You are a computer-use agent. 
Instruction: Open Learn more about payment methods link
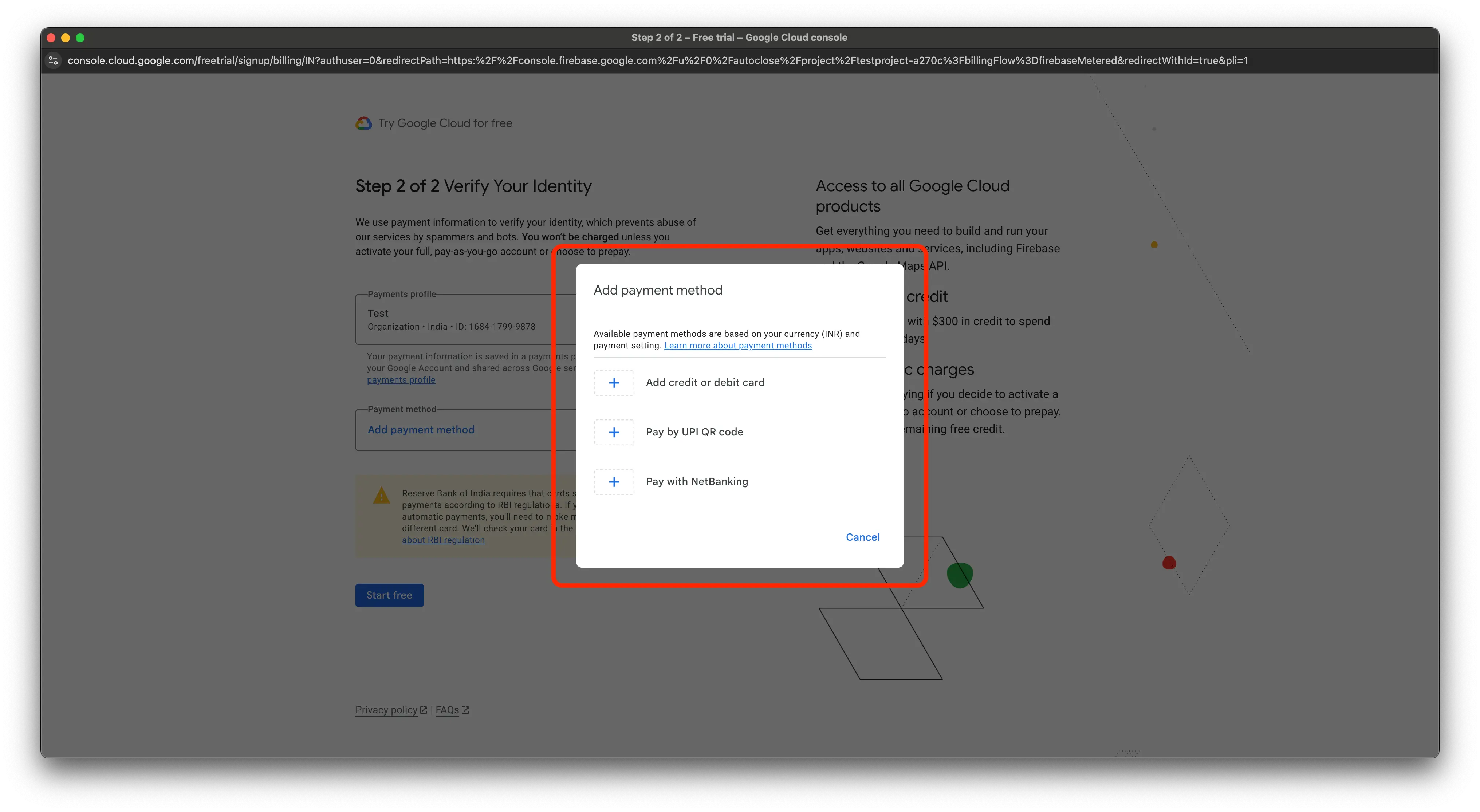pyautogui.click(x=738, y=345)
